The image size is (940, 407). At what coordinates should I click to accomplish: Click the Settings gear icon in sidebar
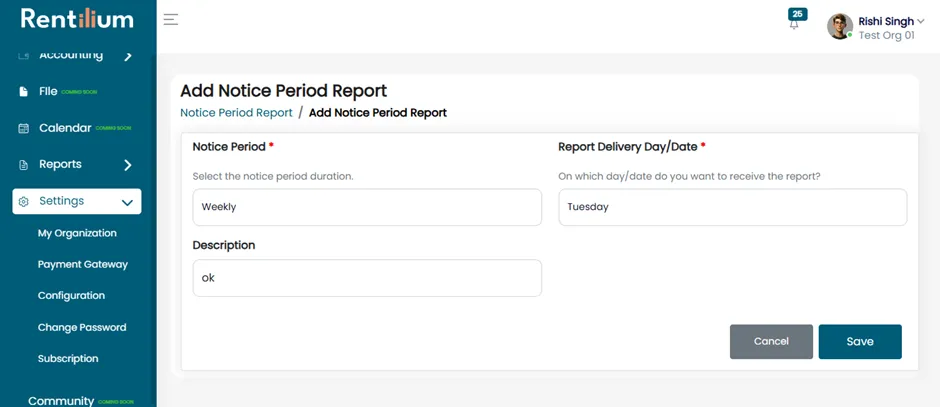(23, 201)
